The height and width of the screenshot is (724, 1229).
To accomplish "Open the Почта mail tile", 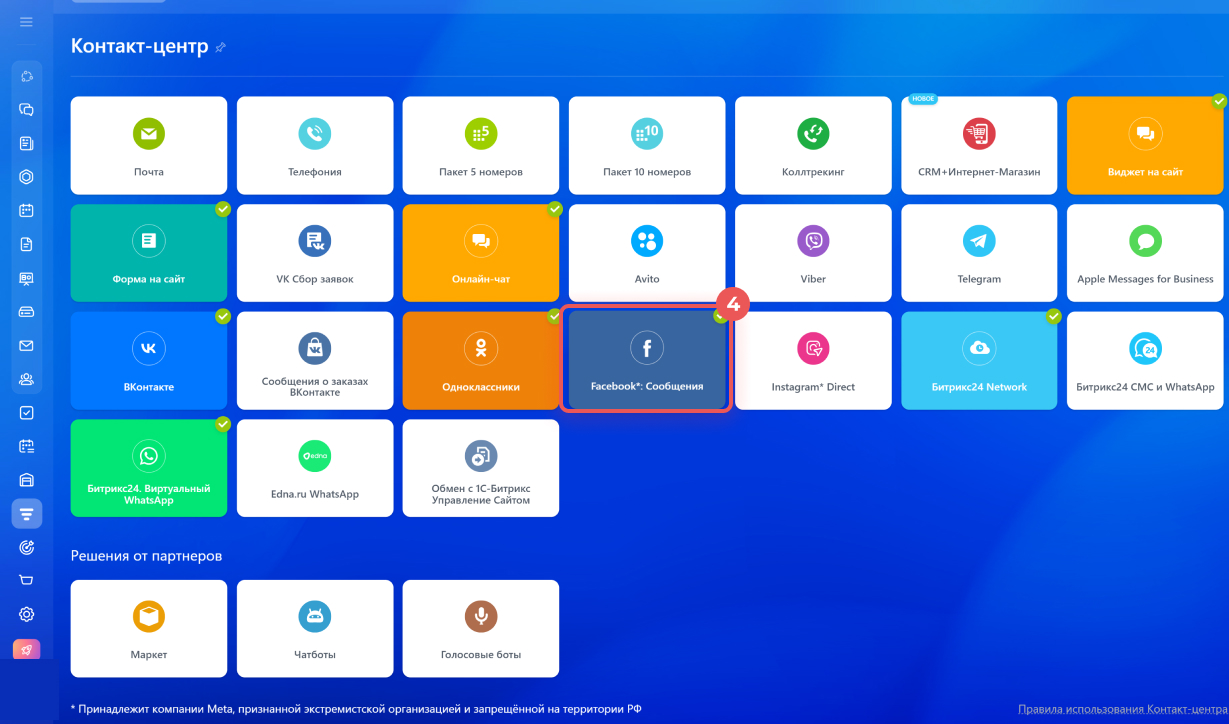I will coord(148,145).
